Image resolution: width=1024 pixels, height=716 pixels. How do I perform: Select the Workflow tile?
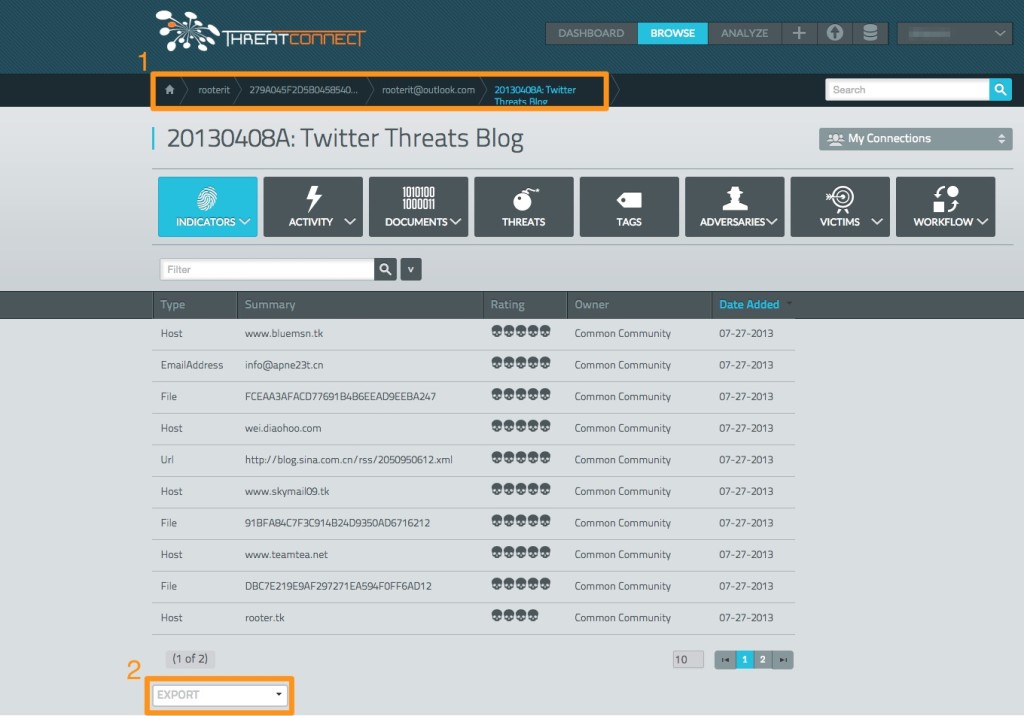pos(946,206)
